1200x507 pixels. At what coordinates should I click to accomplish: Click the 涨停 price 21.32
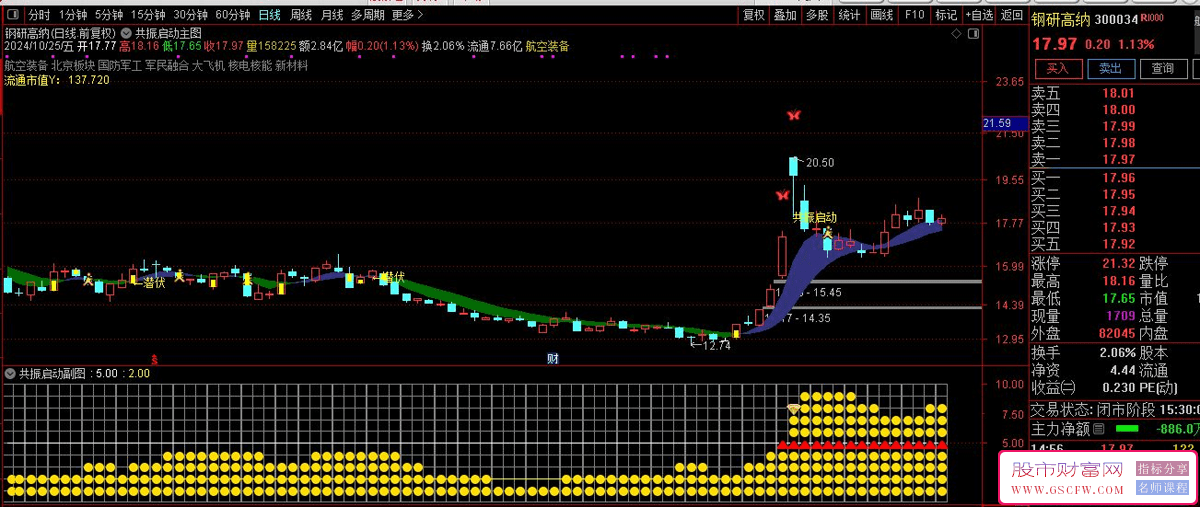(1118, 263)
